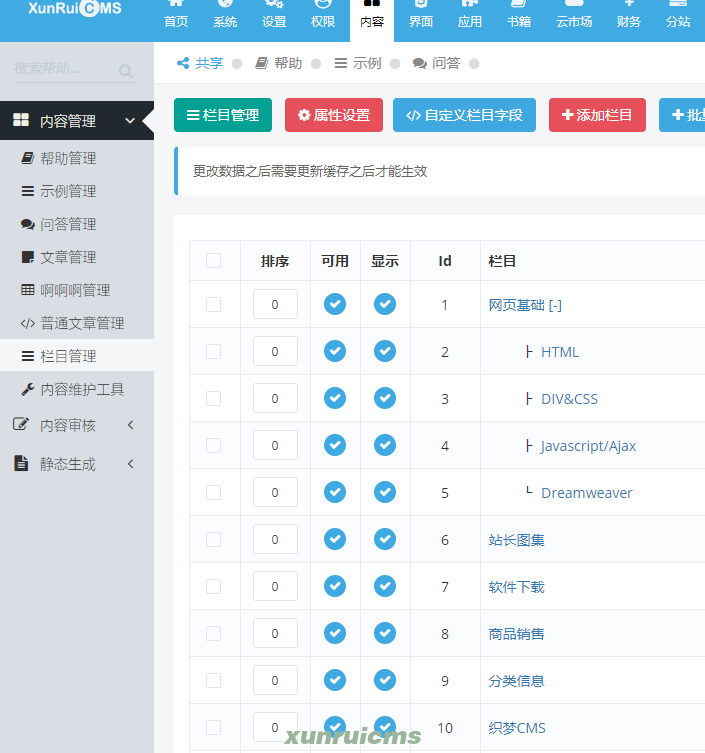Toggle the 可用 checkmark for HTML row

point(335,351)
